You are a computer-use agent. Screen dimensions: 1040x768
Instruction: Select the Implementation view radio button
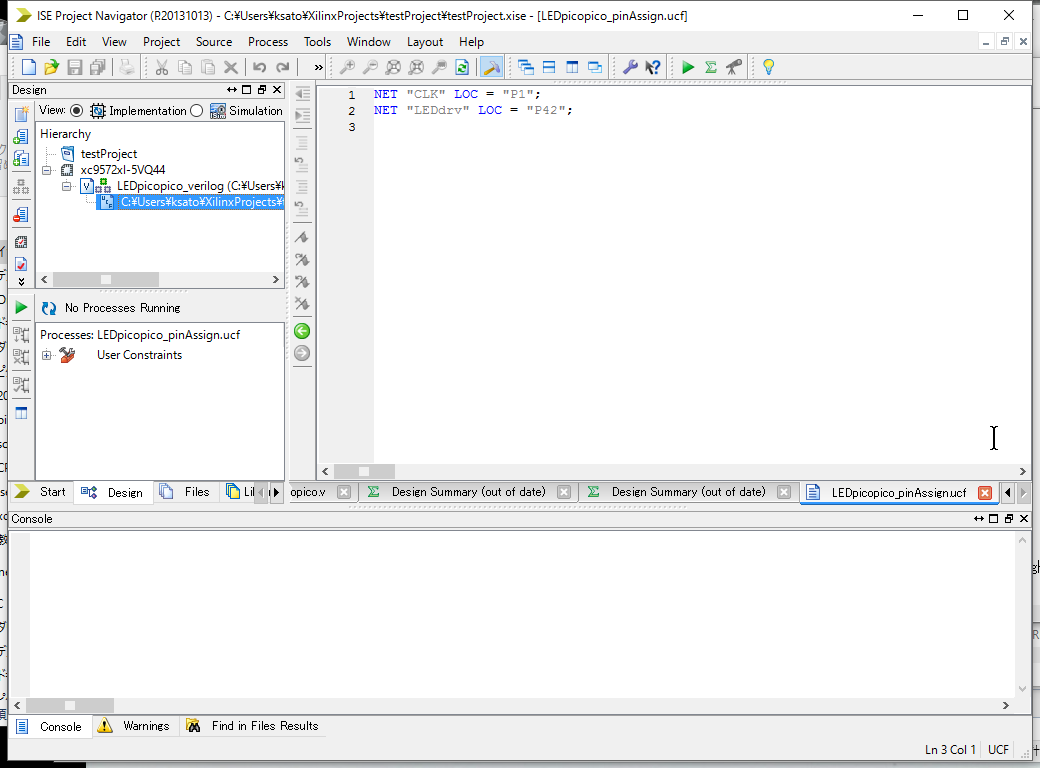click(77, 111)
